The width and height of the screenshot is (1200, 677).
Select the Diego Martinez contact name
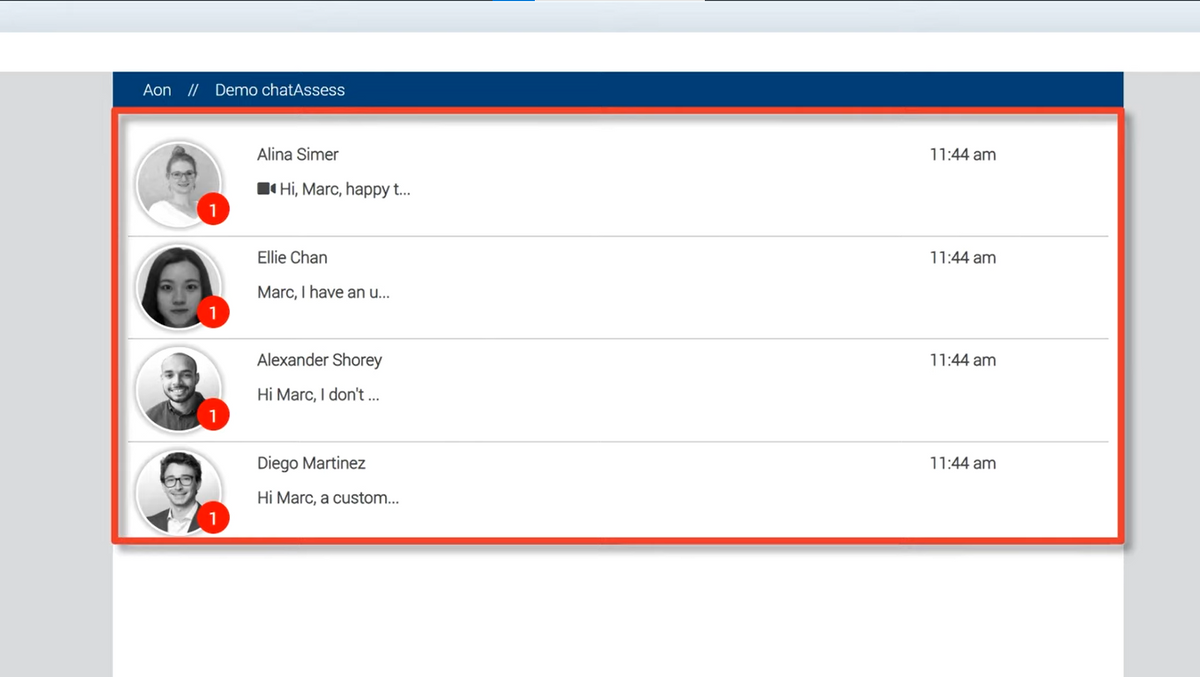311,464
